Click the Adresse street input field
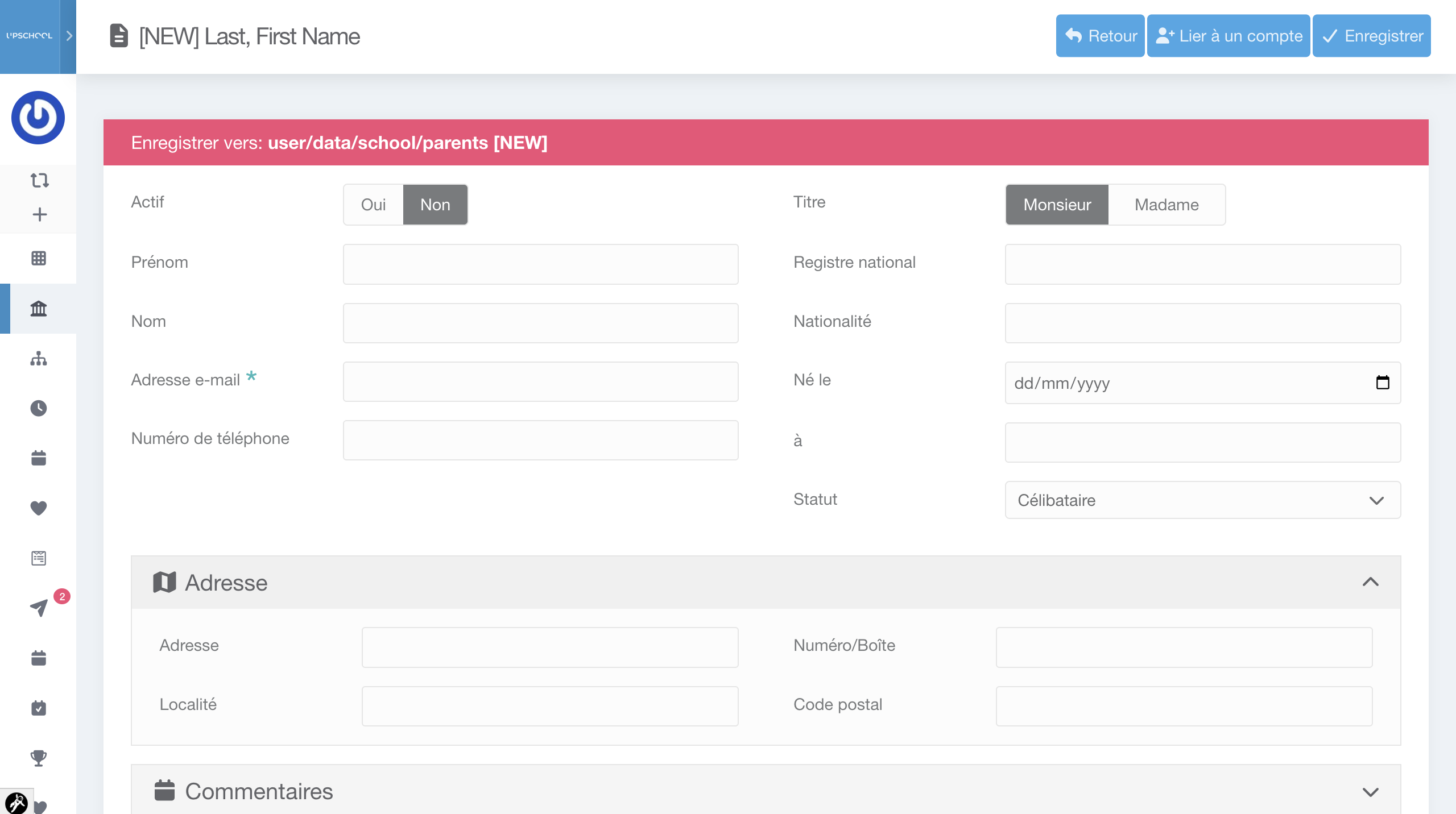 [550, 647]
